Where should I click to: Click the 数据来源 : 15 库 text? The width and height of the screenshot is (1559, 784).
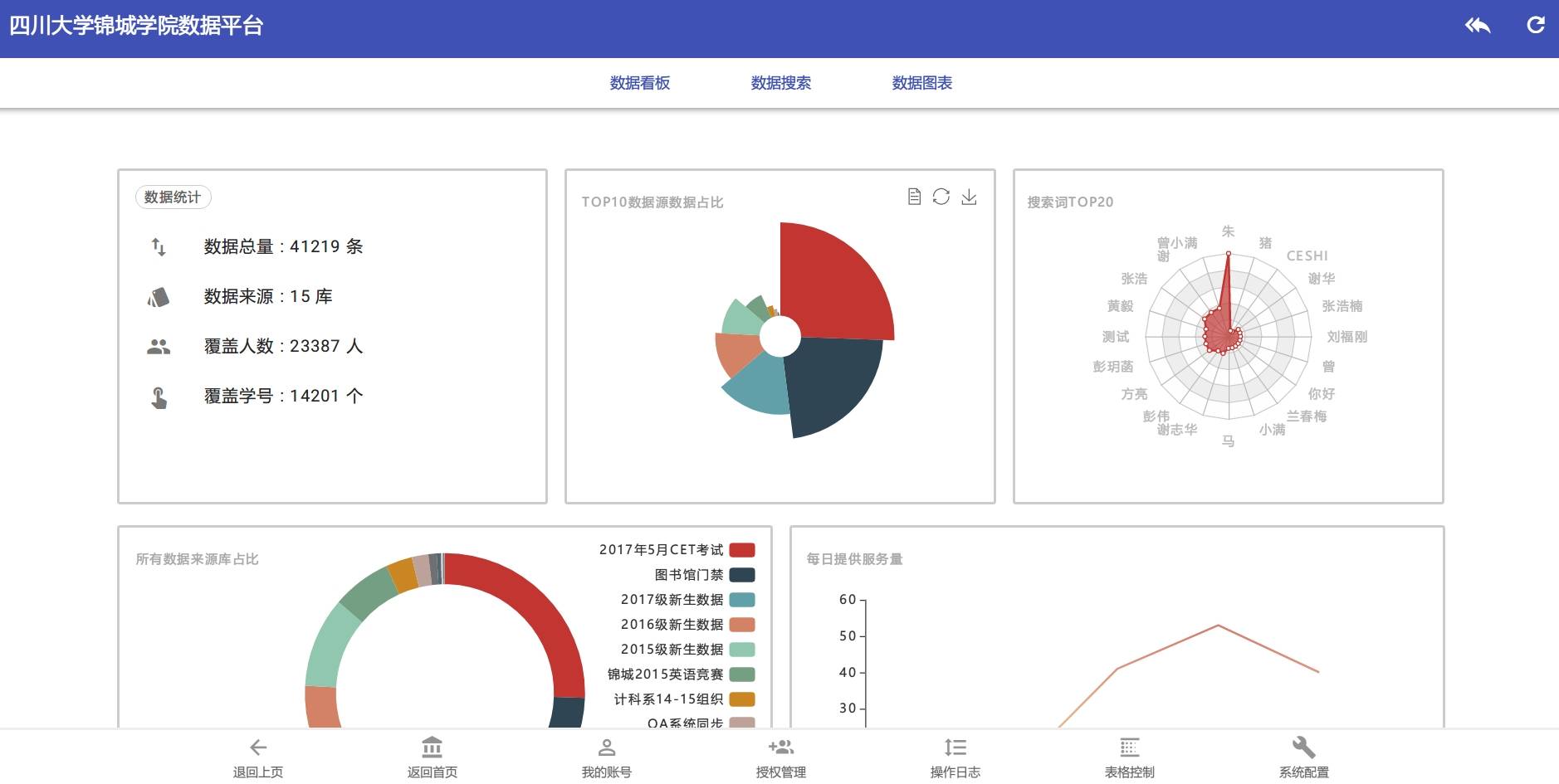click(268, 296)
